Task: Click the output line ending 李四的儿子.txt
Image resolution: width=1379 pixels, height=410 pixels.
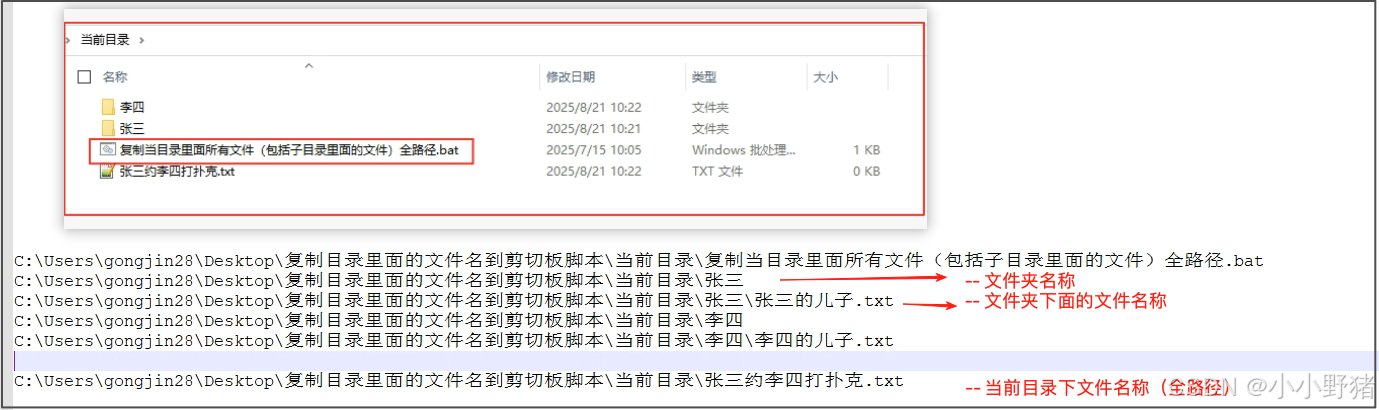Action: pos(454,341)
